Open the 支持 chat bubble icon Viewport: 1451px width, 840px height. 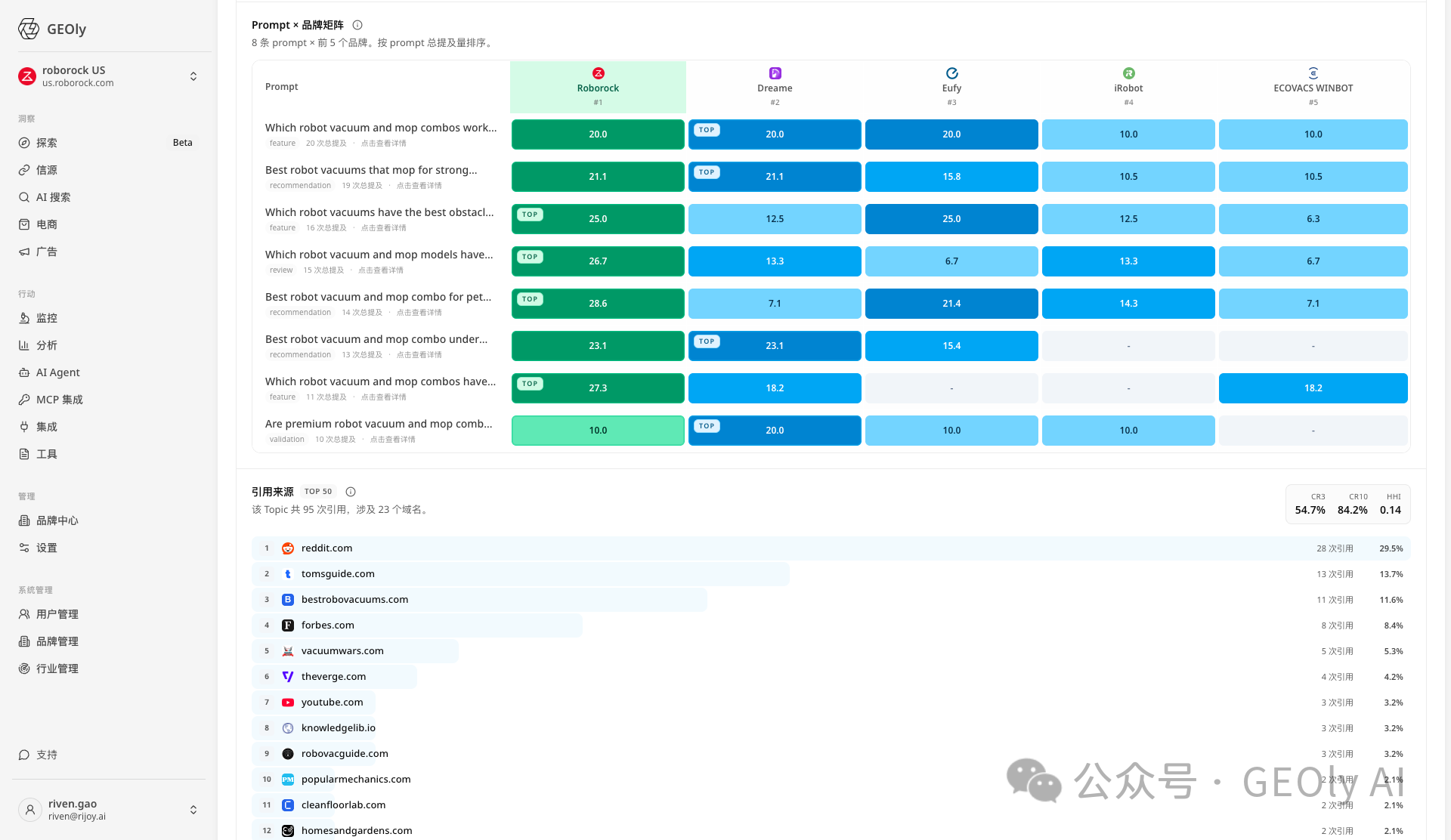click(24, 755)
